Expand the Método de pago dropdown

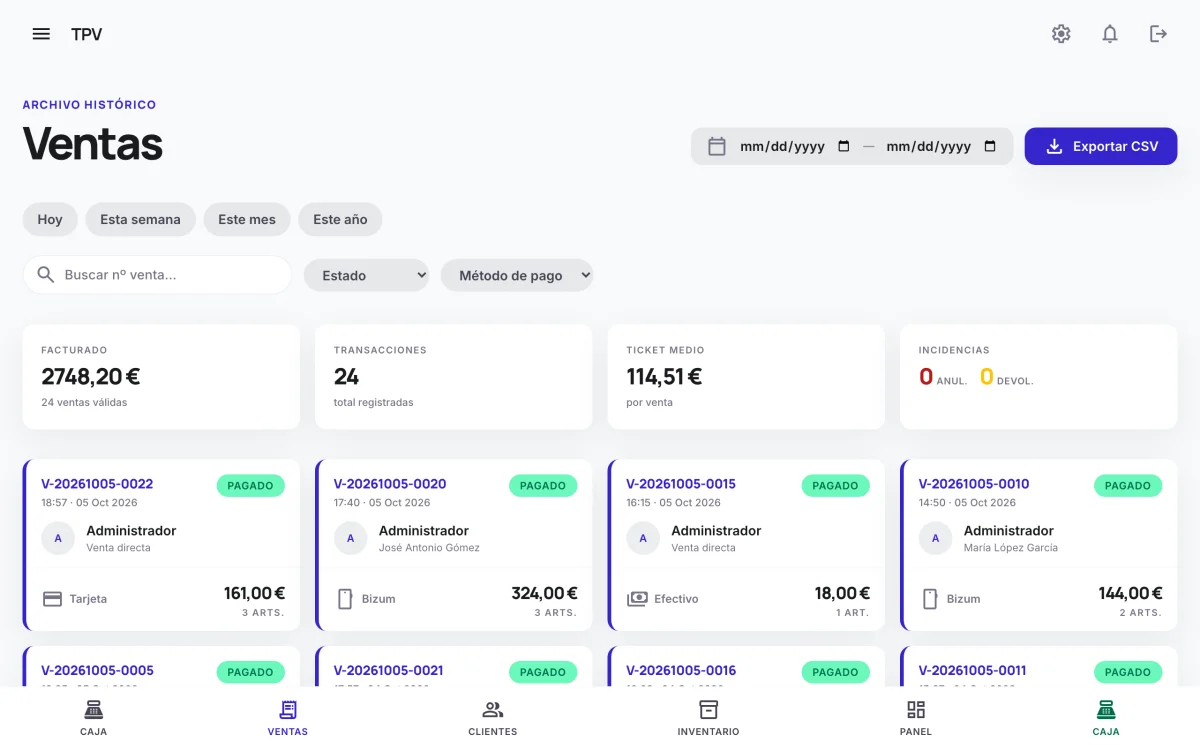(517, 275)
